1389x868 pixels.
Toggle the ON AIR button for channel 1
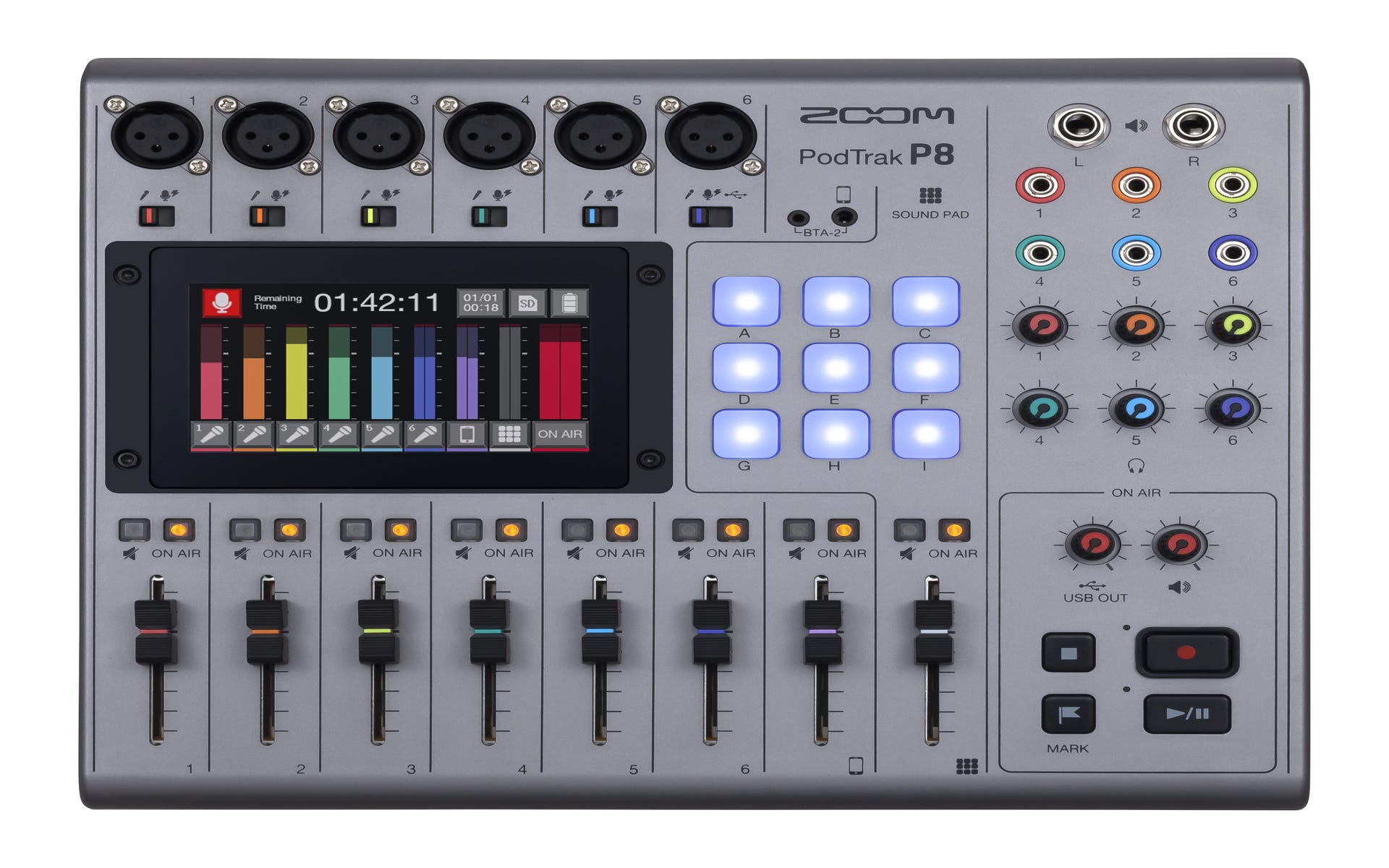click(x=179, y=530)
